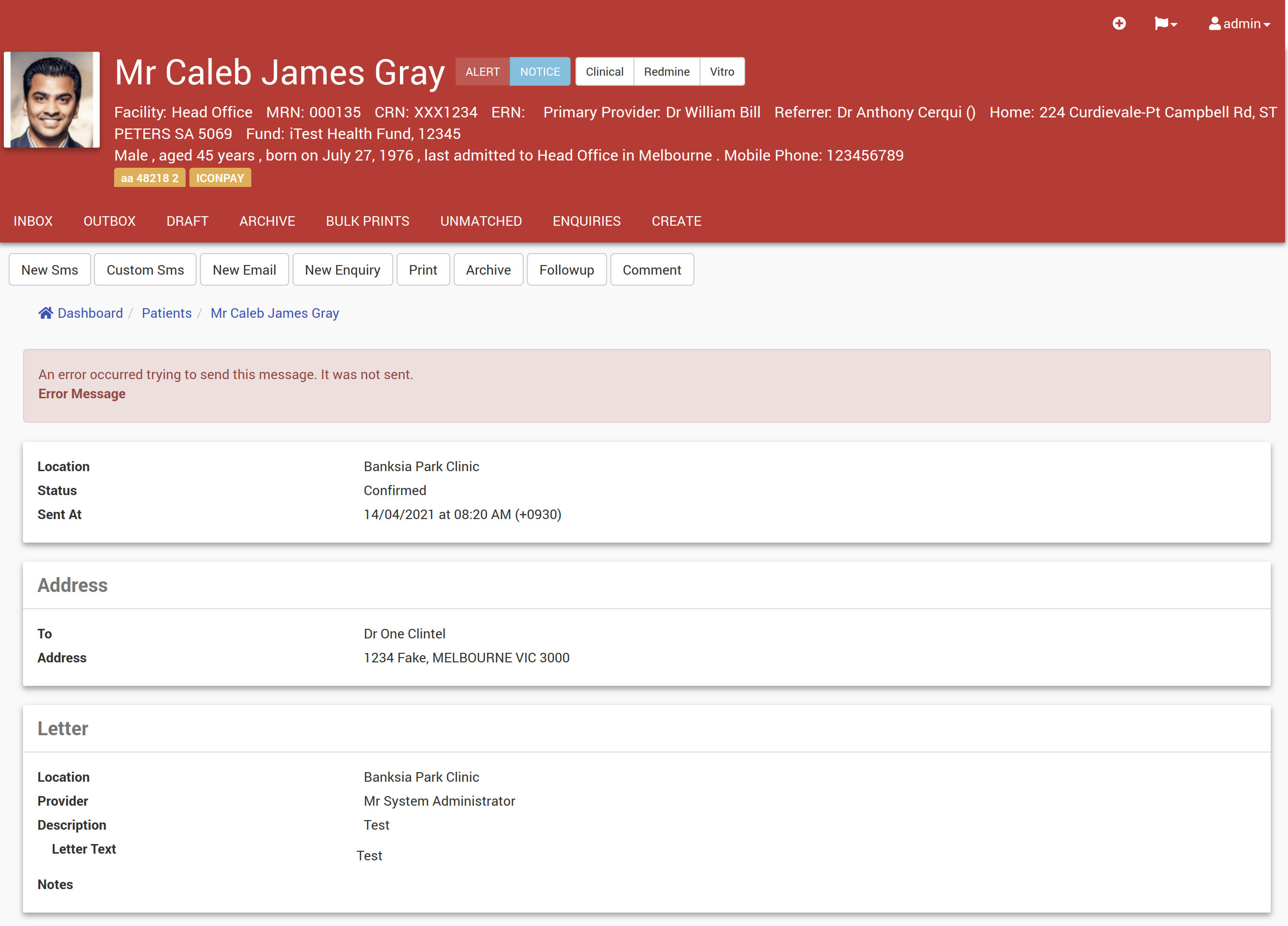1288x926 pixels.
Task: Expand the admin user menu
Action: tap(1239, 23)
